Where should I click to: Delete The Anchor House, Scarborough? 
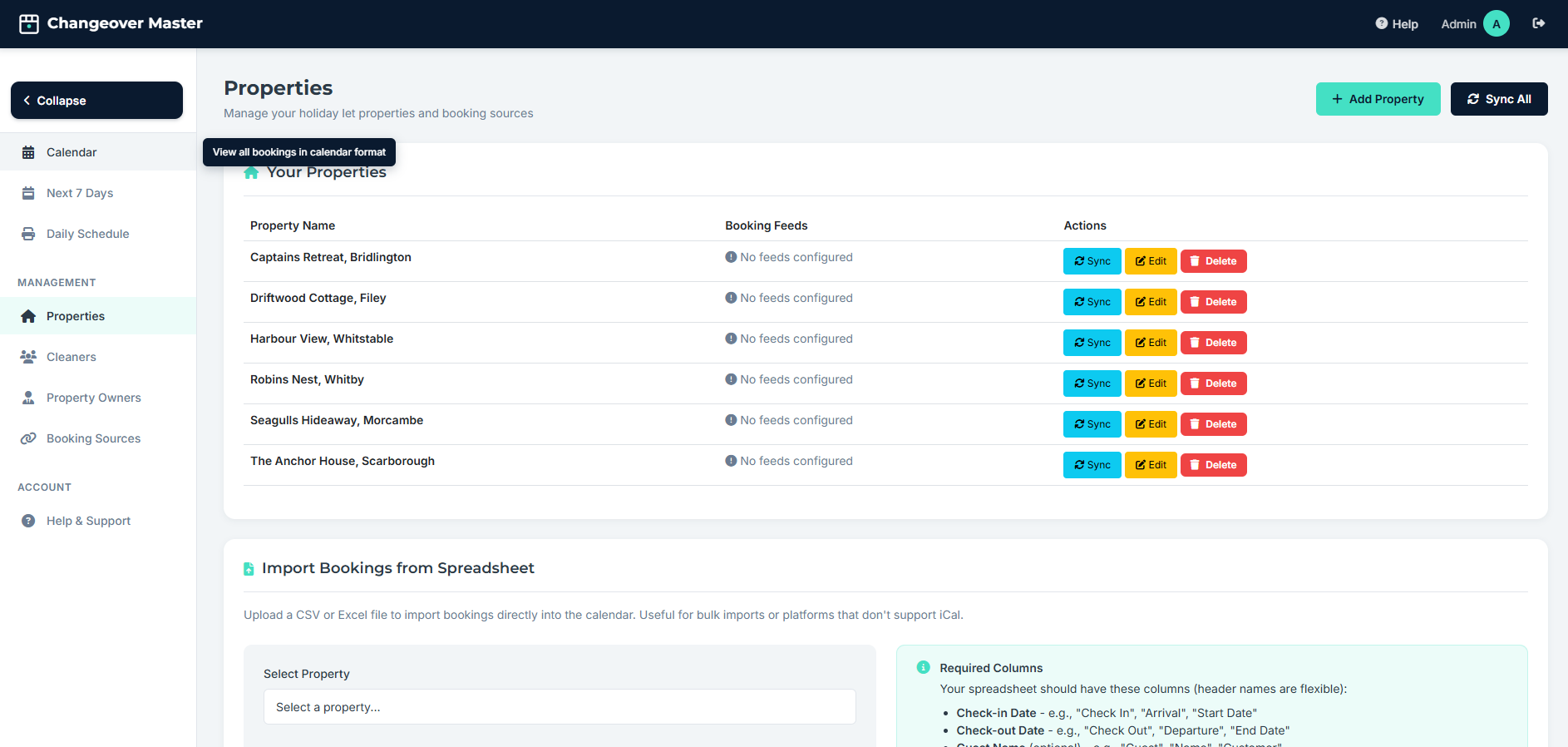point(1213,465)
